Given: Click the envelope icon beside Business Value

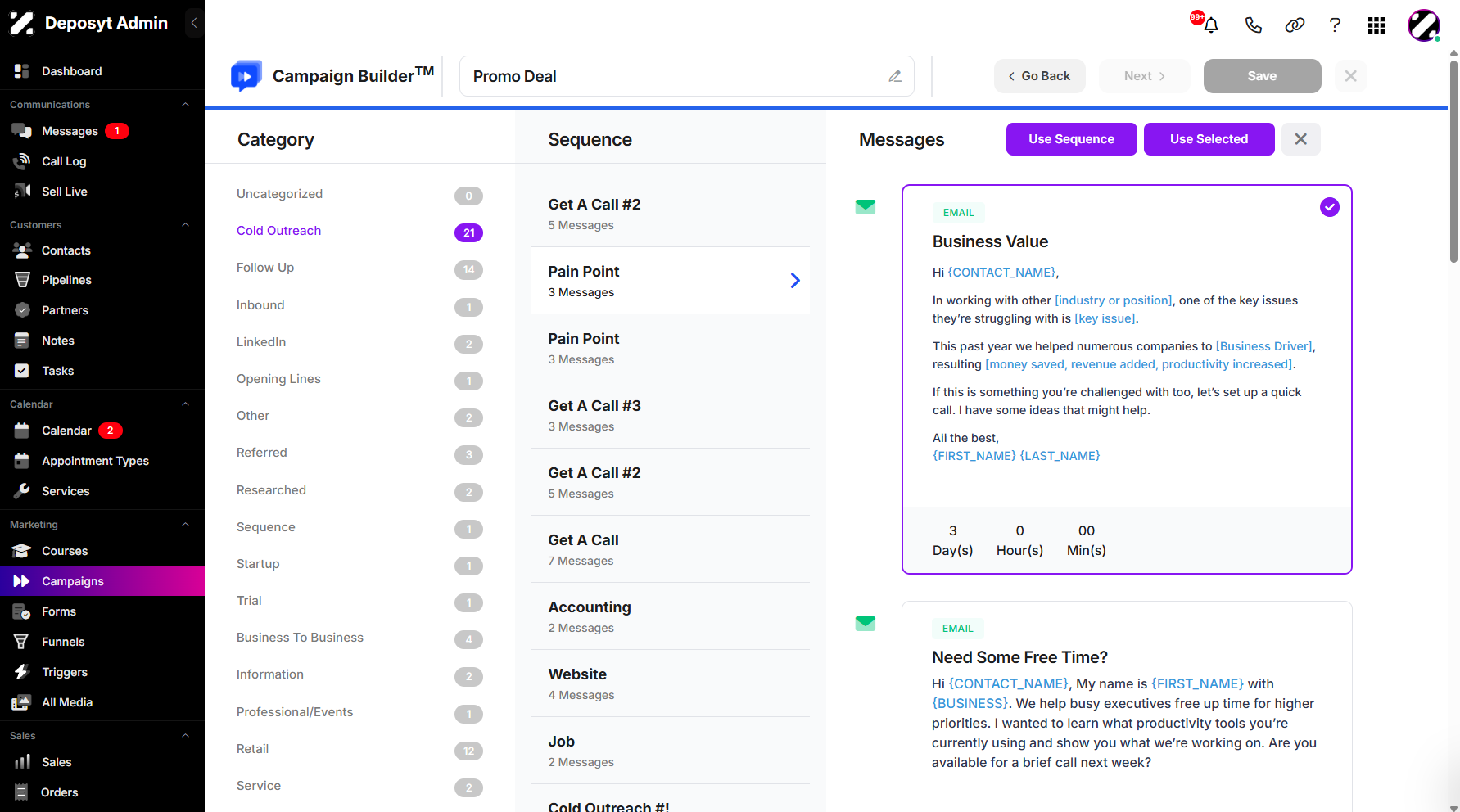Looking at the screenshot, I should (866, 207).
